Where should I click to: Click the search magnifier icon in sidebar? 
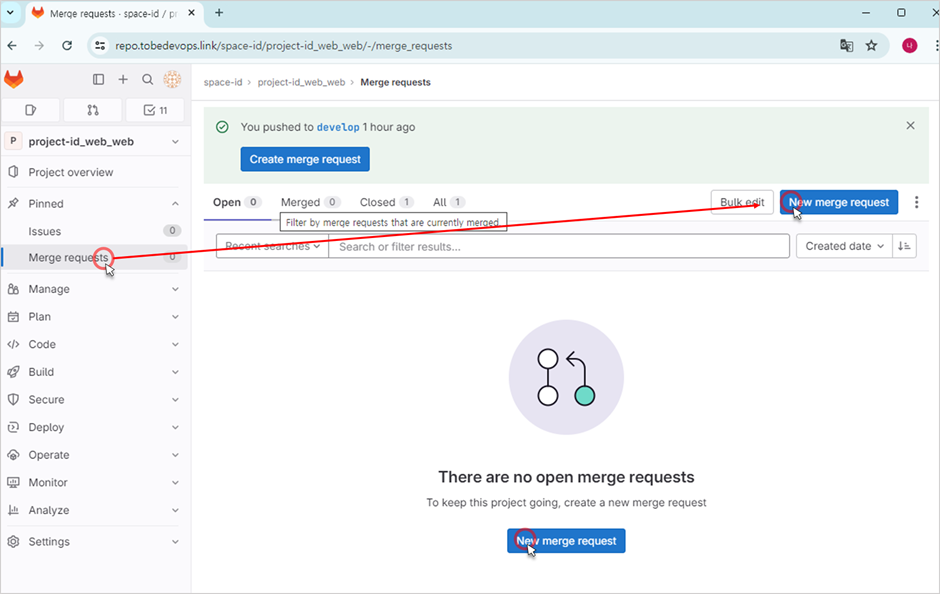[148, 80]
